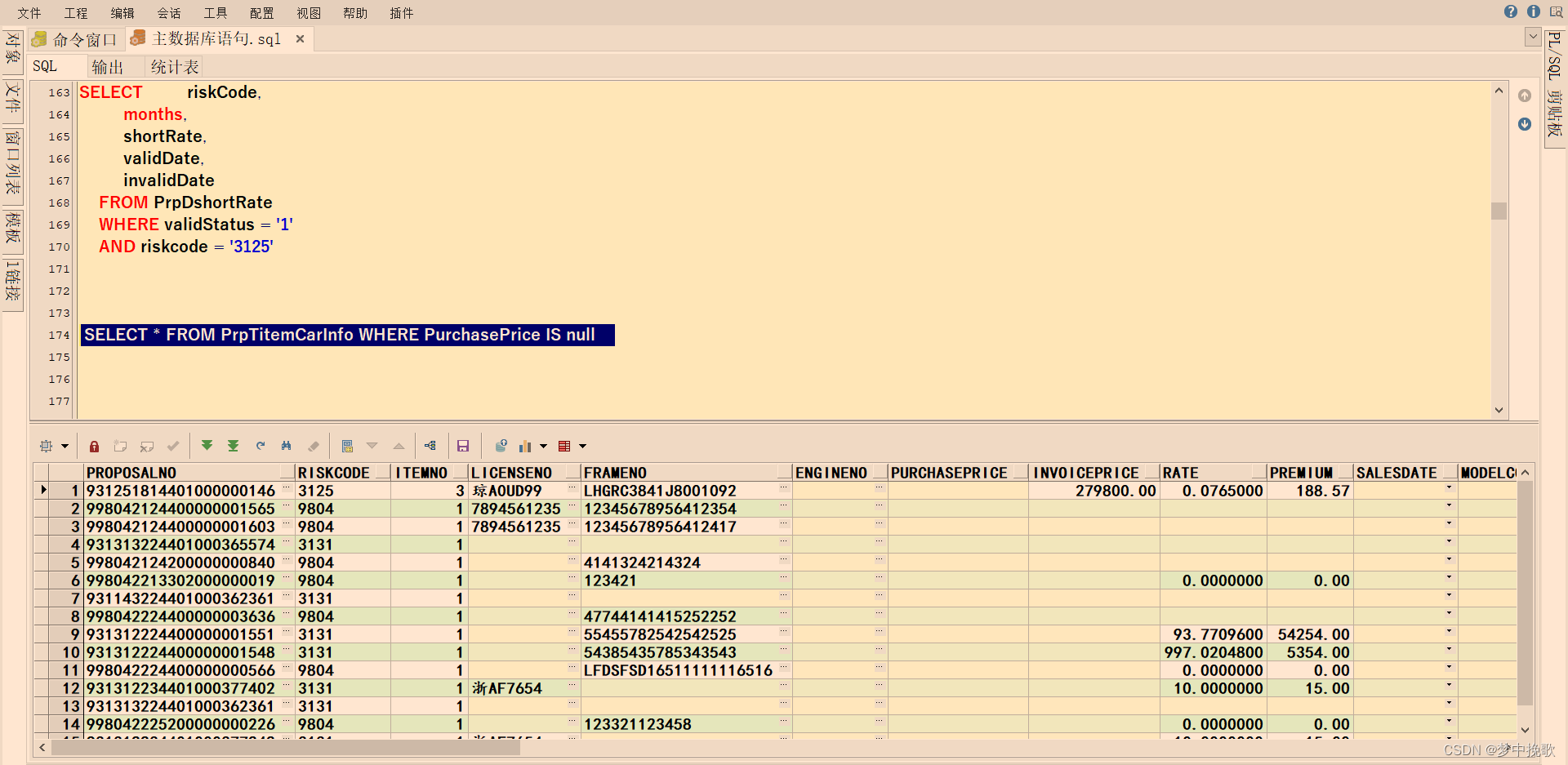Viewport: 1568px width, 765px height.
Task: Fetch next page with the green double arrow
Action: pos(207,446)
